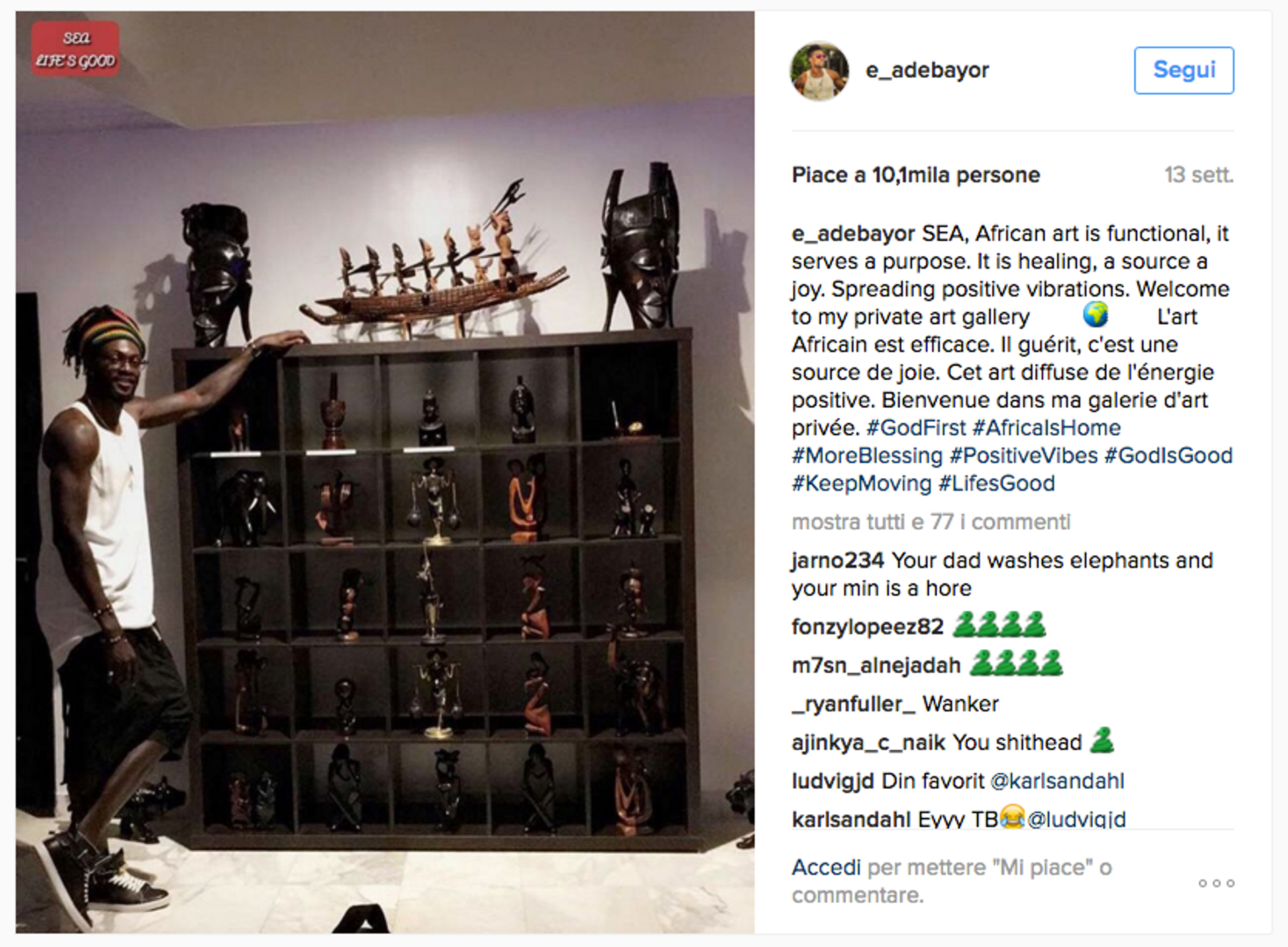The width and height of the screenshot is (1288, 947).
Task: Open the @karlsandahl mention
Action: tap(1057, 781)
